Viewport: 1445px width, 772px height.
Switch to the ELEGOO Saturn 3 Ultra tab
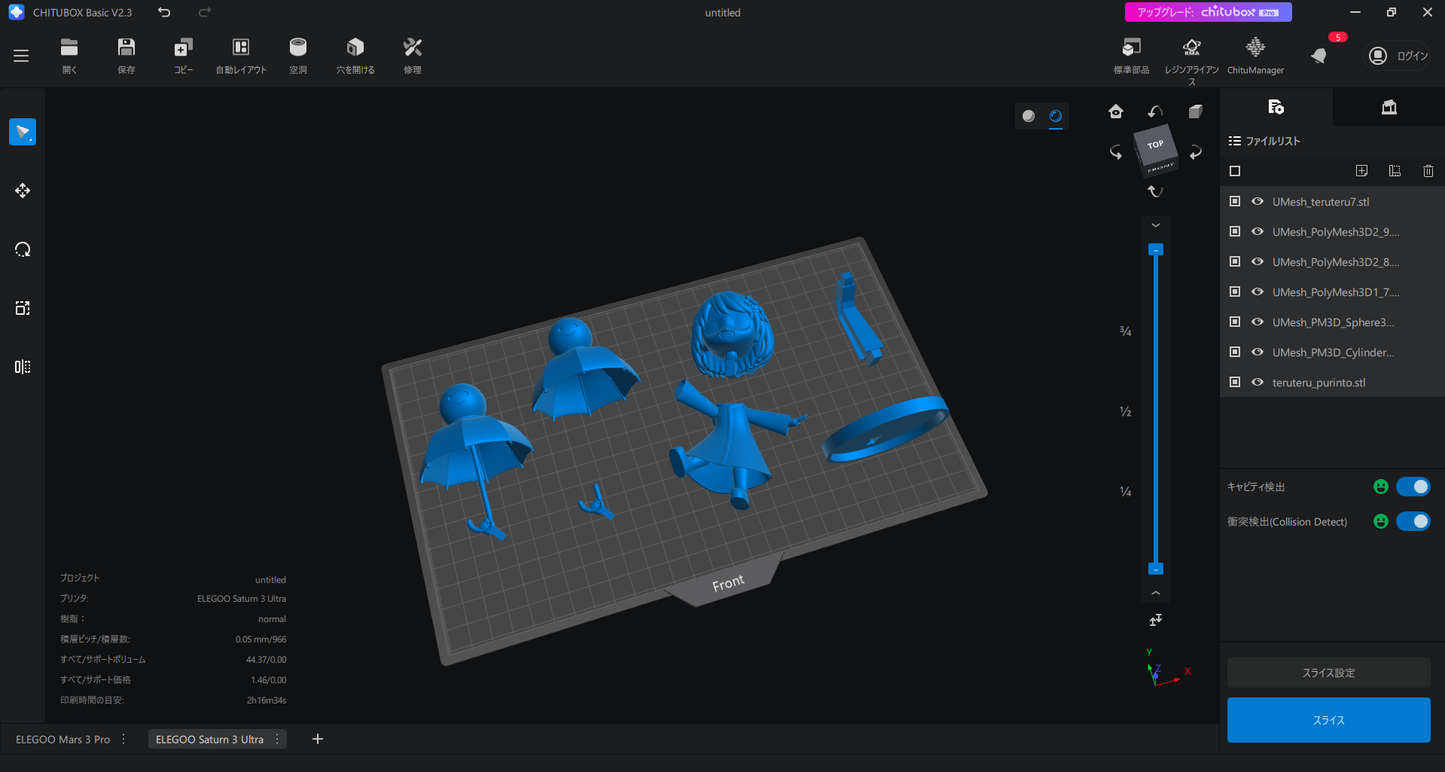(x=210, y=739)
